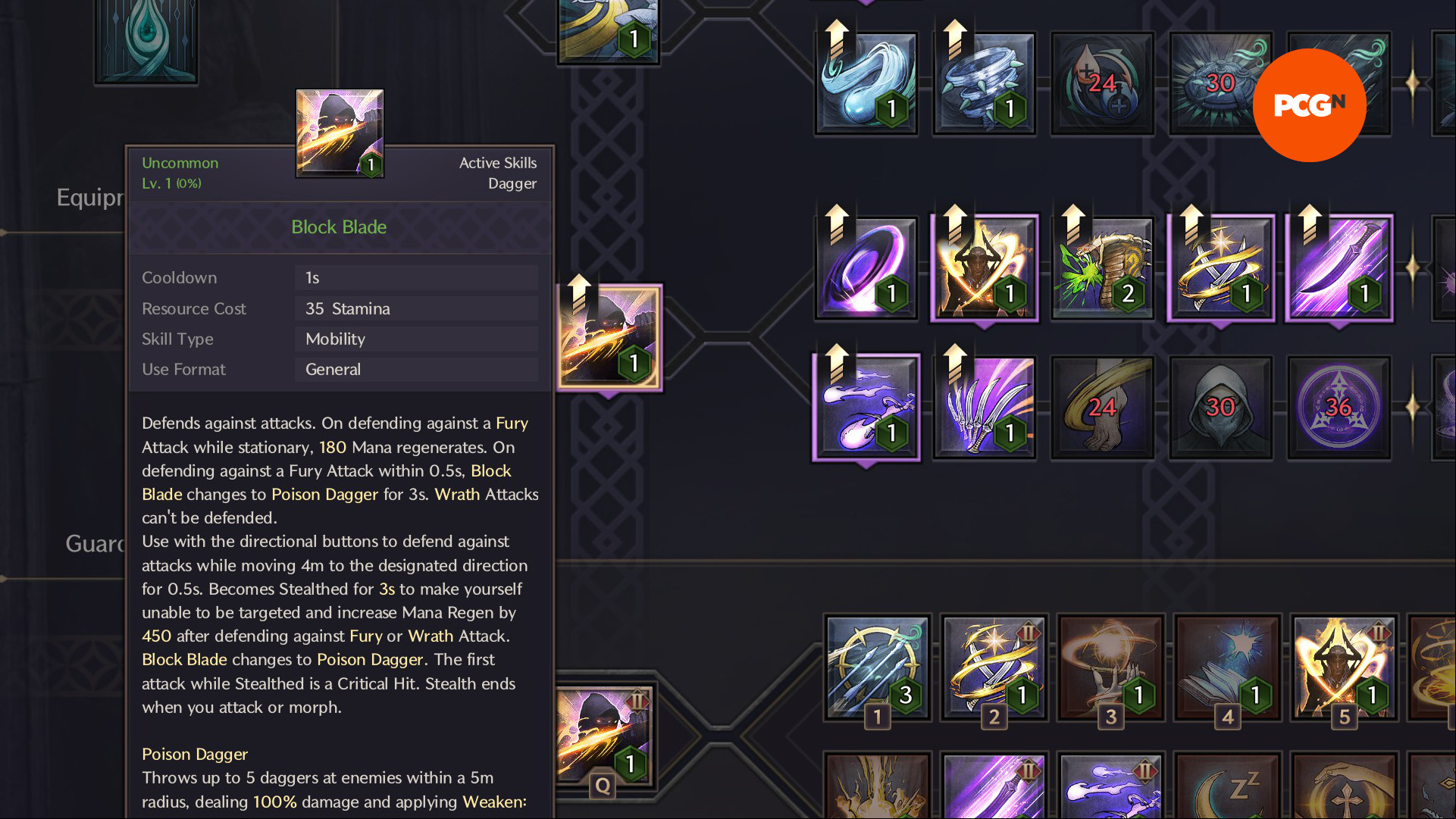Select the Block Blade skill icon in tree
1456x819 pixels.
pos(609,338)
